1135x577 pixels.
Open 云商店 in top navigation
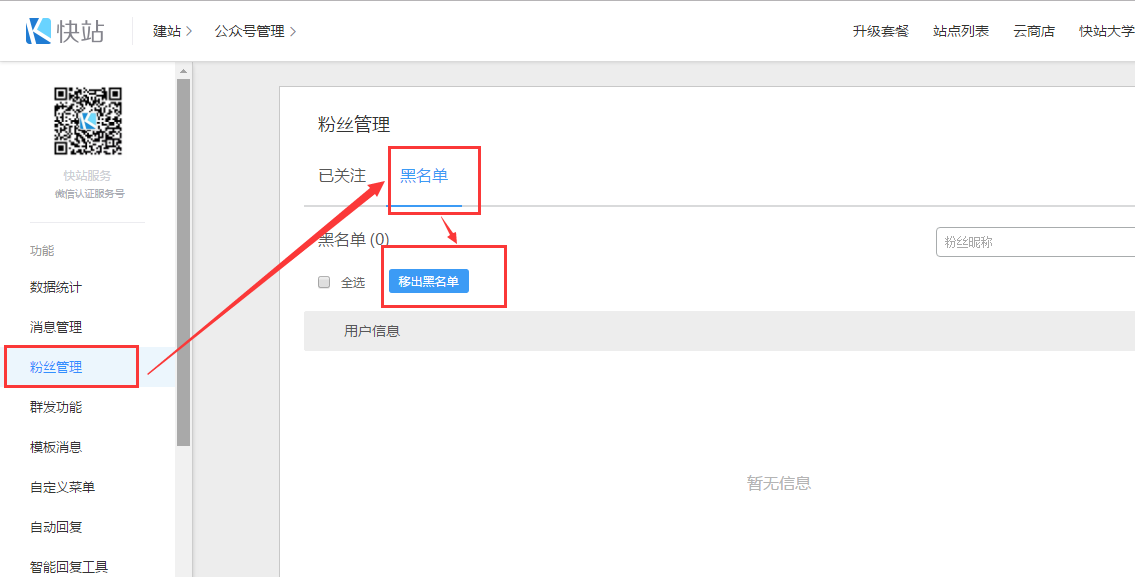pyautogui.click(x=1033, y=31)
